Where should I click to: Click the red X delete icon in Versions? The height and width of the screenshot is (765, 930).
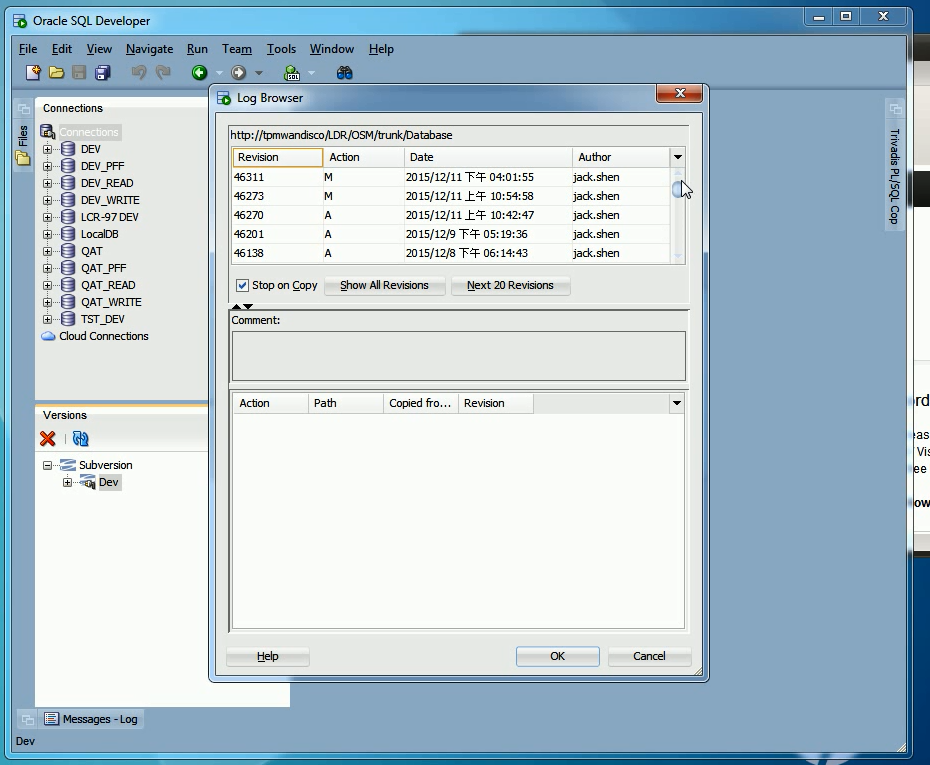pyautogui.click(x=47, y=438)
